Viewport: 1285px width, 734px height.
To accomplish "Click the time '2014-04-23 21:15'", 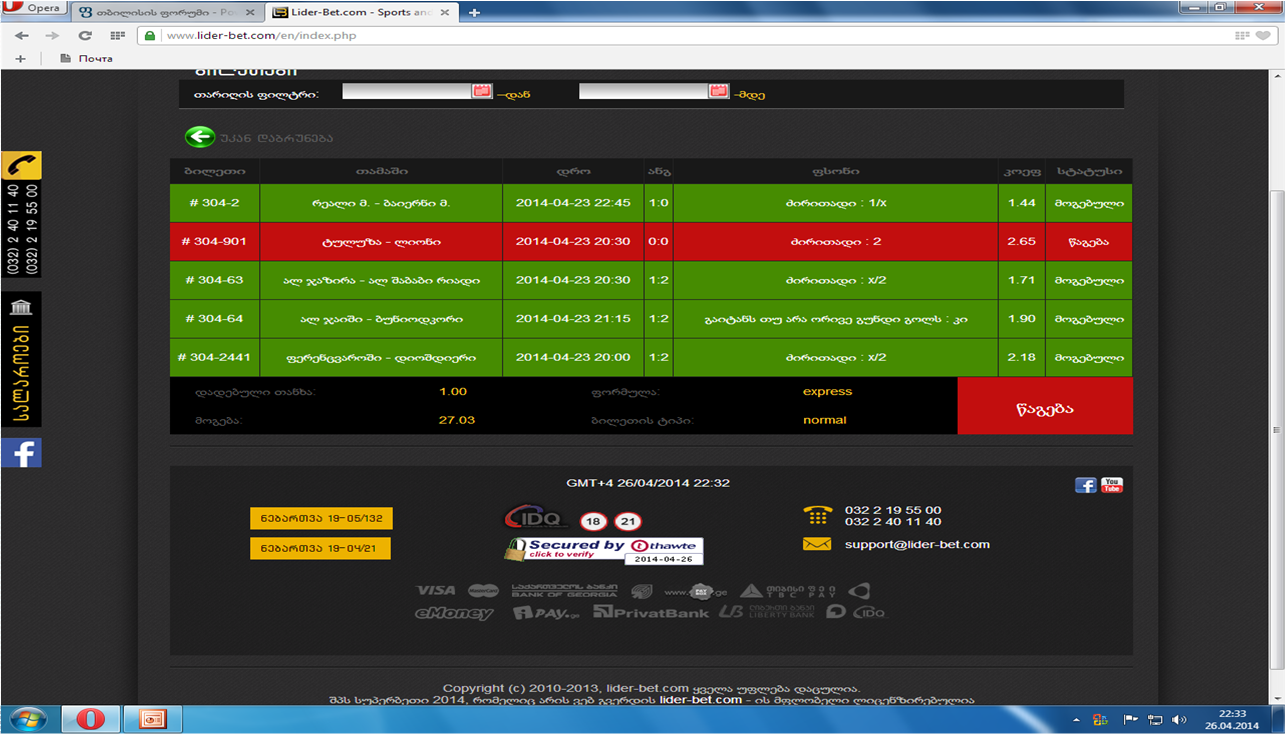I will (573, 318).
